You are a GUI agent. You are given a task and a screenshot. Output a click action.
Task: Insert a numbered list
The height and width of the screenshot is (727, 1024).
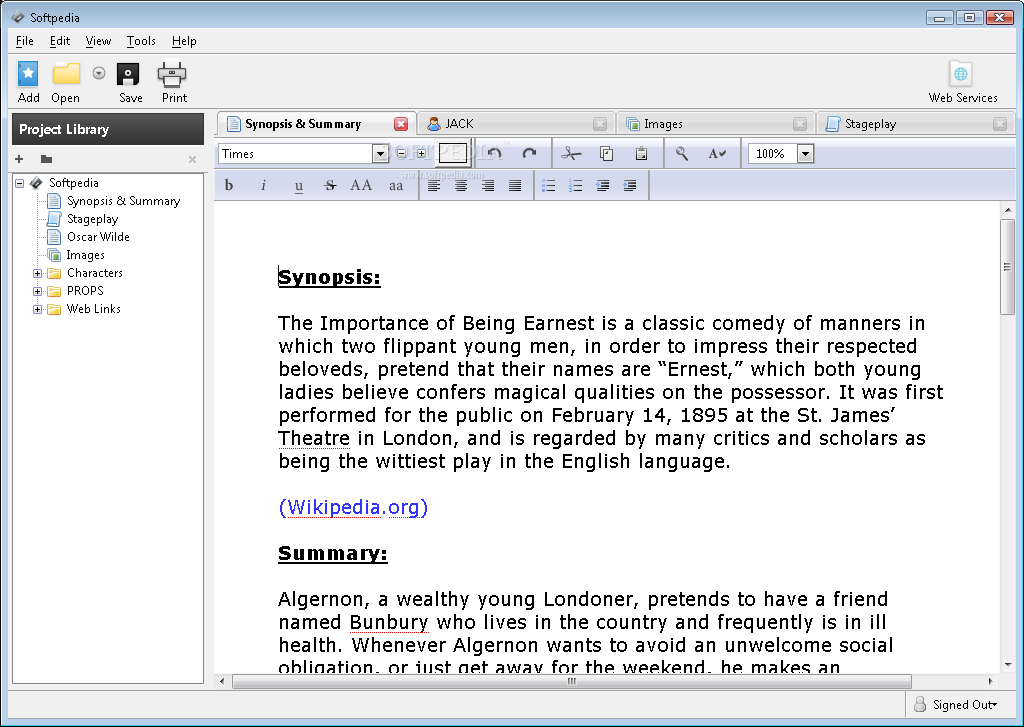(x=575, y=186)
